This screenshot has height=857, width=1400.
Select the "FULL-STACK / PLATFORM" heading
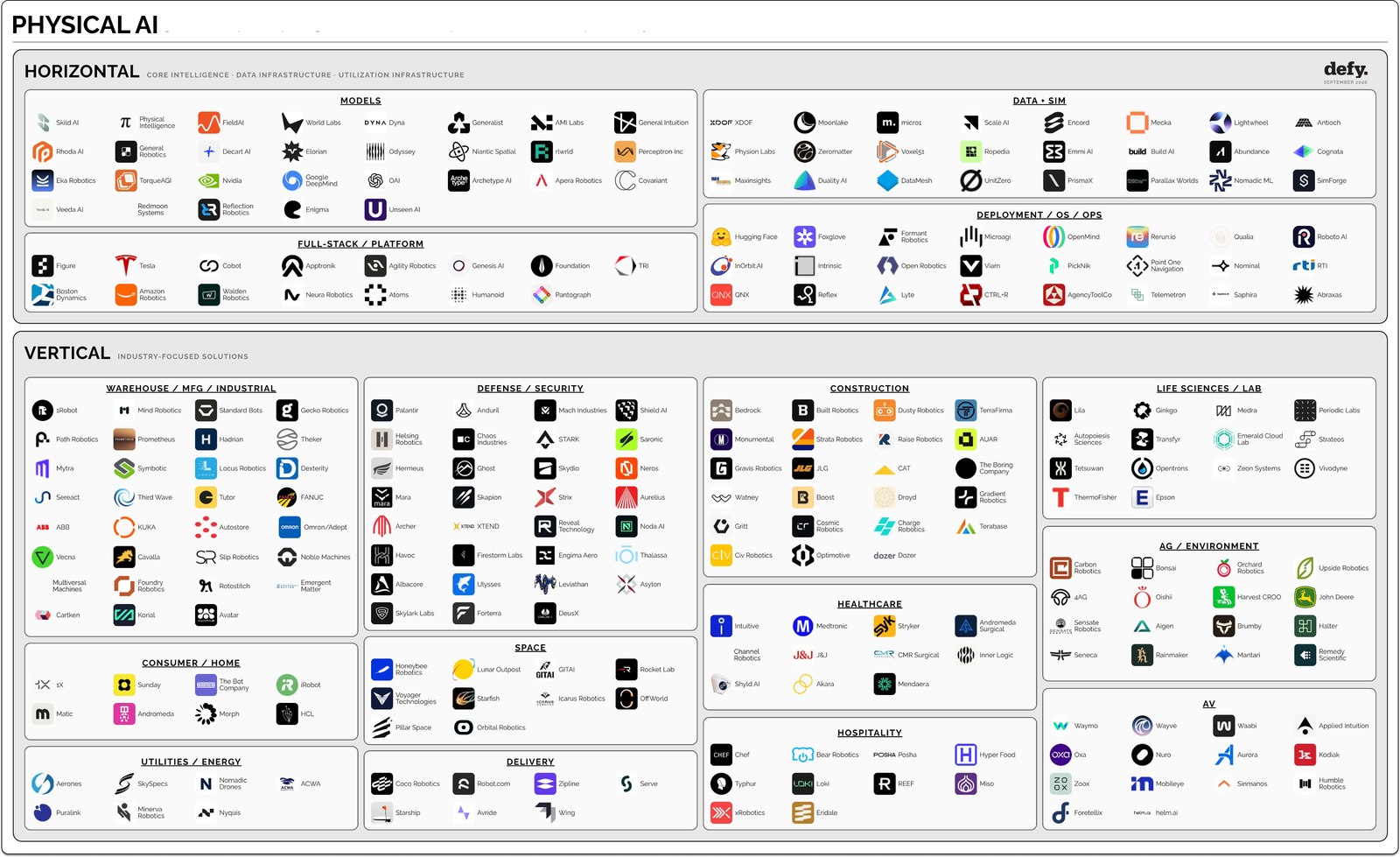[x=360, y=244]
